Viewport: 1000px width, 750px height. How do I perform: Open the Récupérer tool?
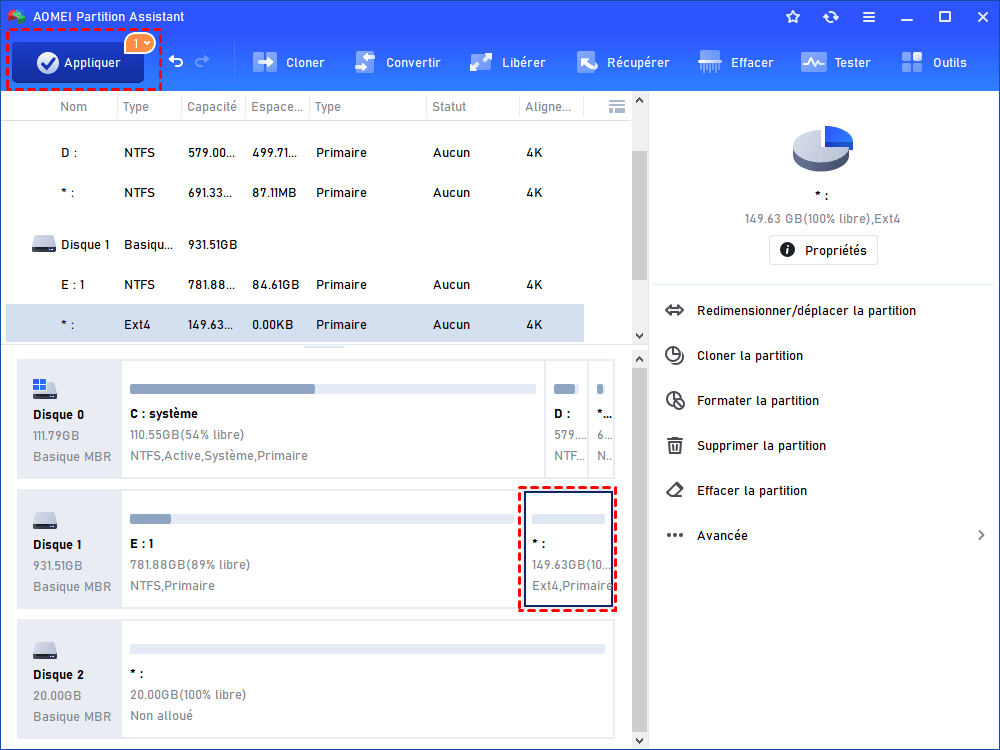pos(623,62)
